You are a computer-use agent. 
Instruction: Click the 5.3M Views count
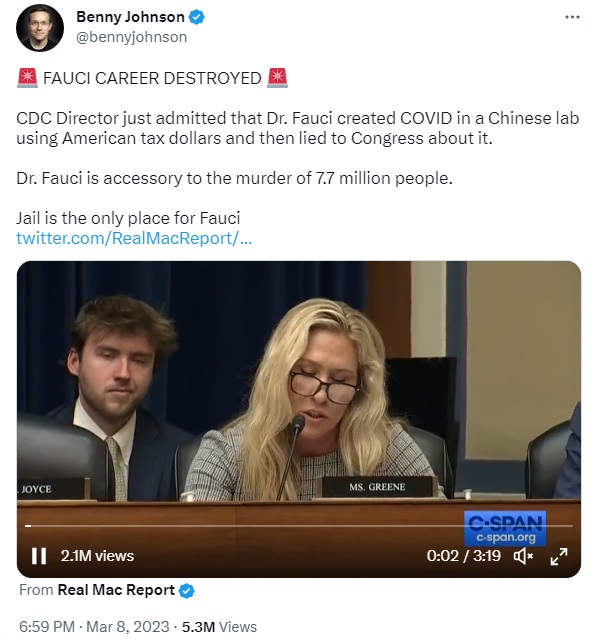tap(219, 627)
